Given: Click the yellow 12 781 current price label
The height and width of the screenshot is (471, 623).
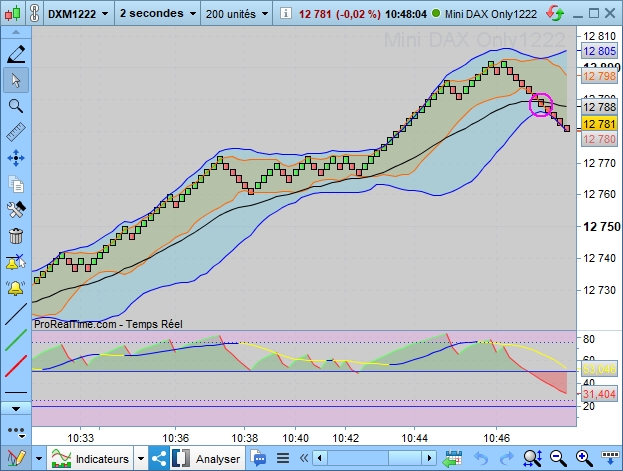Looking at the screenshot, I should 600,124.
